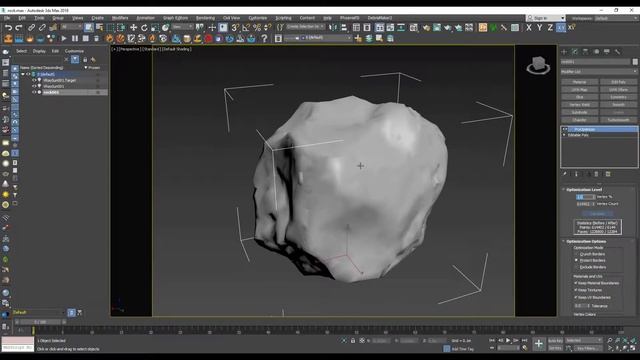
Task: Select the Crunch Borders radio option
Action: pyautogui.click(x=576, y=254)
